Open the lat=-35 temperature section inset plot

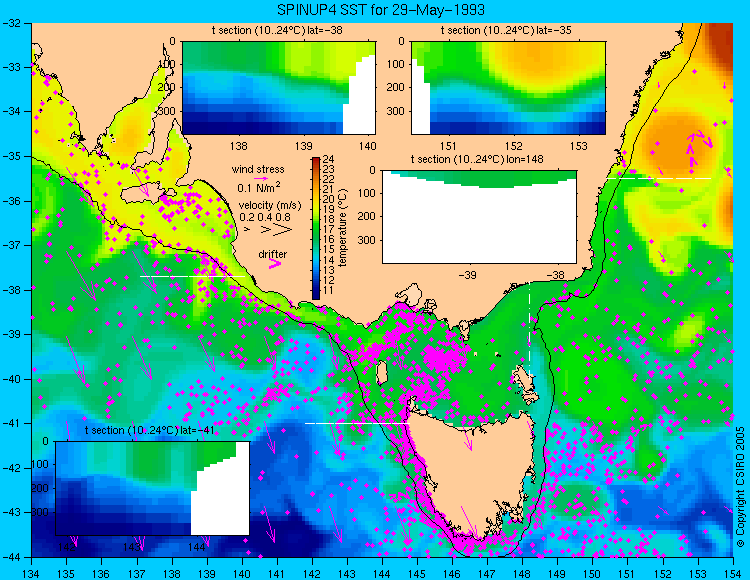point(508,88)
